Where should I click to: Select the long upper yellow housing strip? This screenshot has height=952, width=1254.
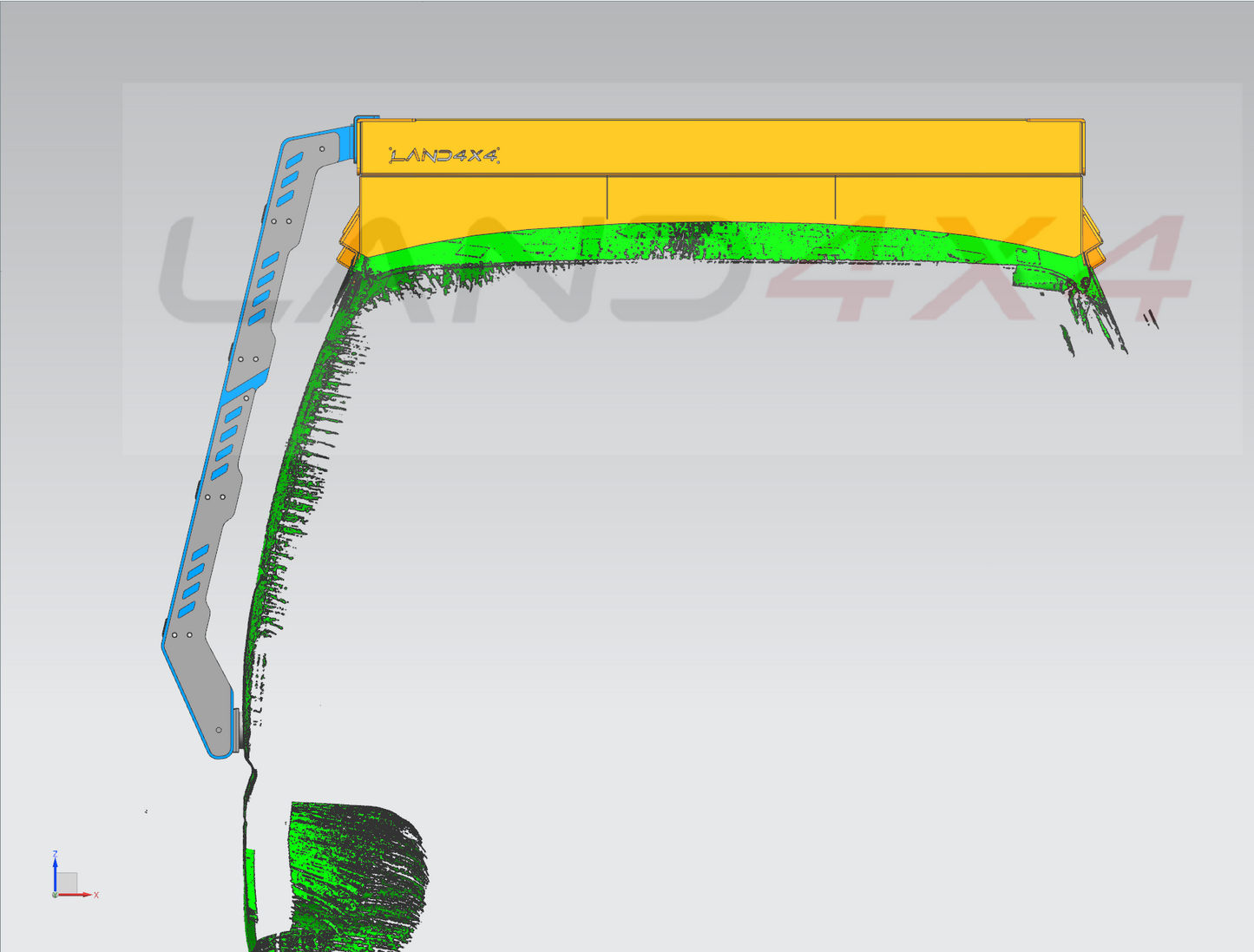720,148
